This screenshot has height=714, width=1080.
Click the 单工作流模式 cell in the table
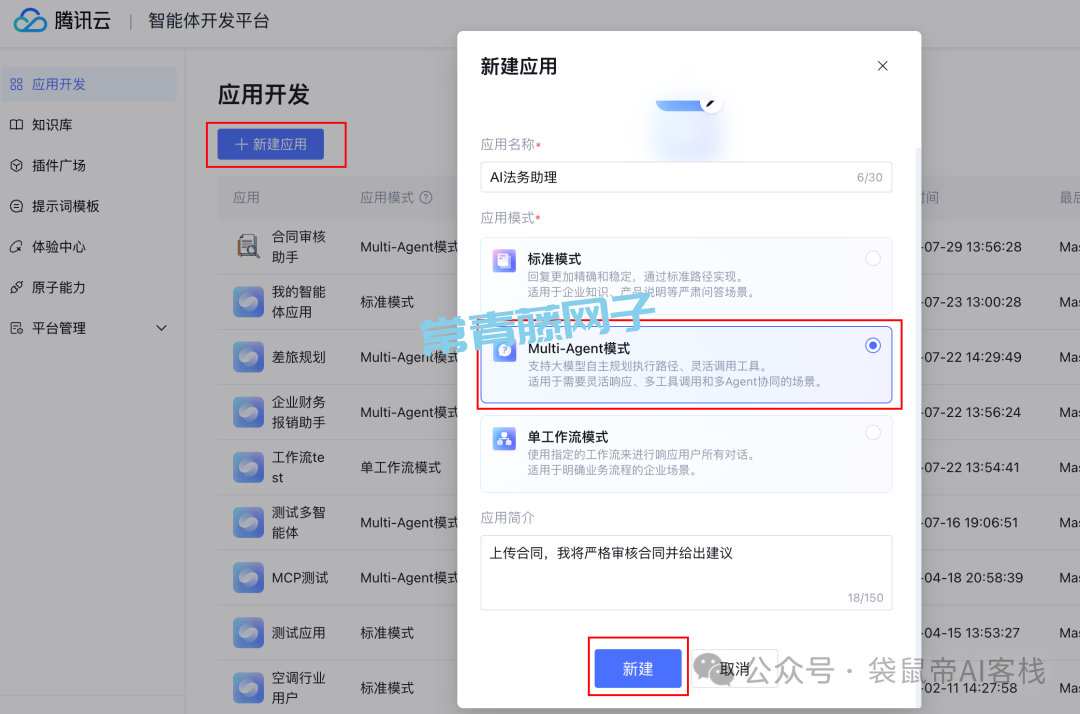[x=400, y=467]
